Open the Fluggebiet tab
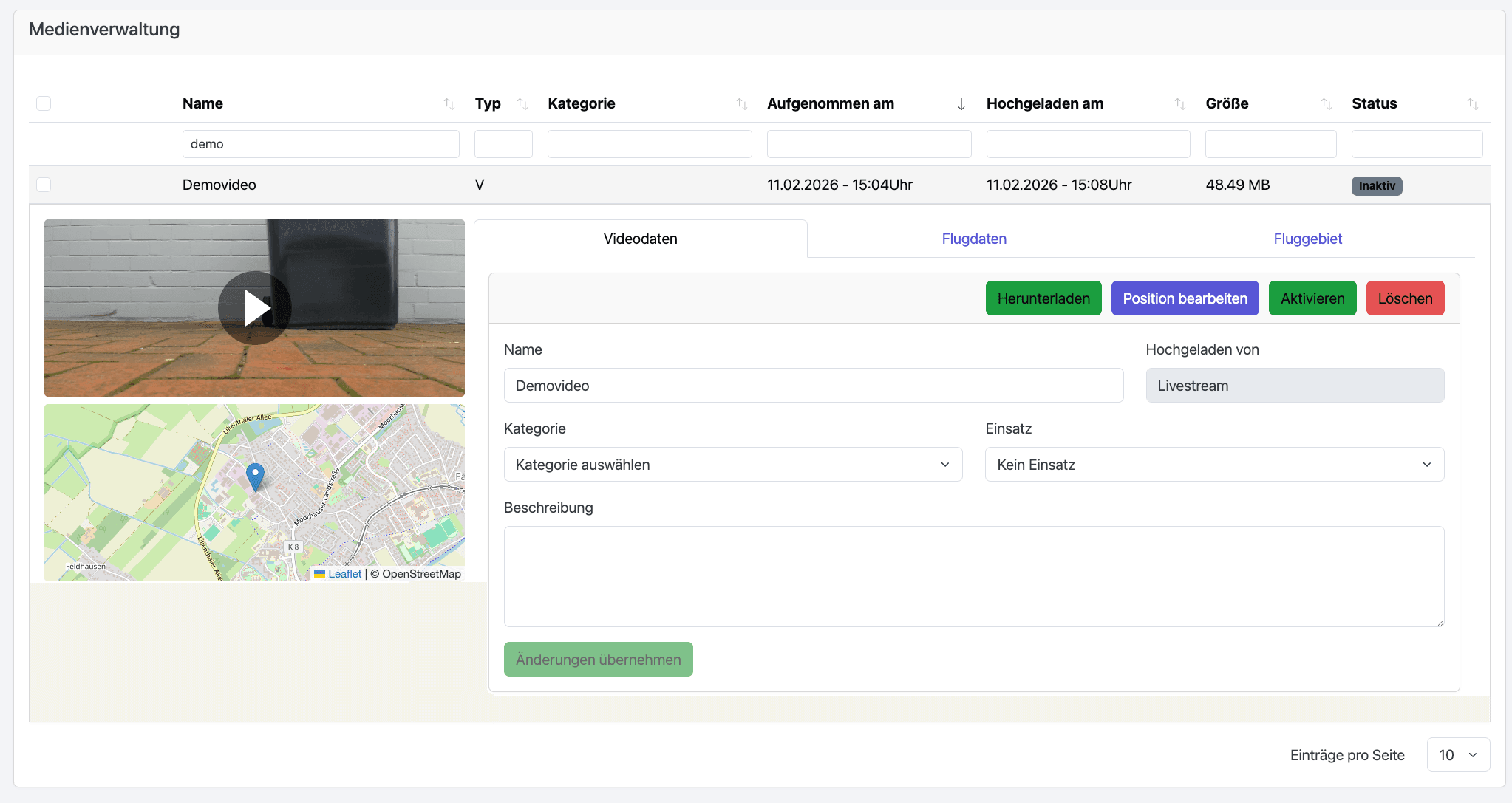 [1307, 239]
